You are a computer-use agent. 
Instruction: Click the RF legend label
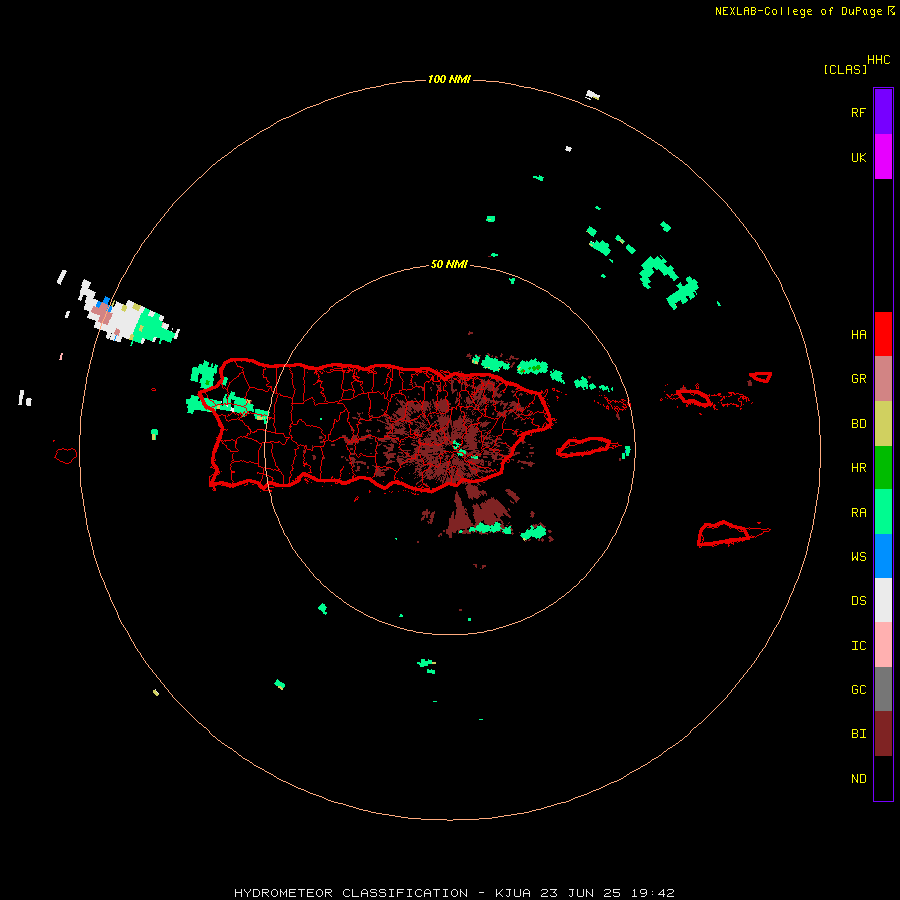[858, 112]
